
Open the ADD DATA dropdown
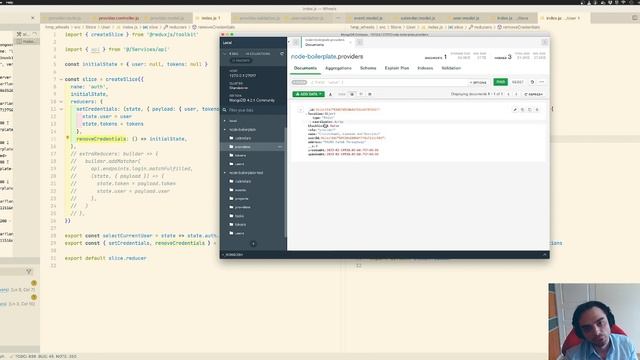click(x=309, y=94)
